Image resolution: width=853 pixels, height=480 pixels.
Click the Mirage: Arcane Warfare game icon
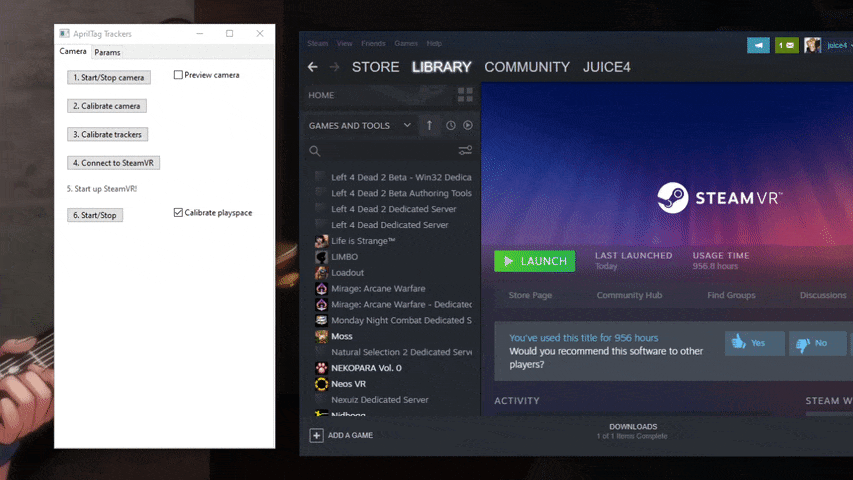pos(322,288)
